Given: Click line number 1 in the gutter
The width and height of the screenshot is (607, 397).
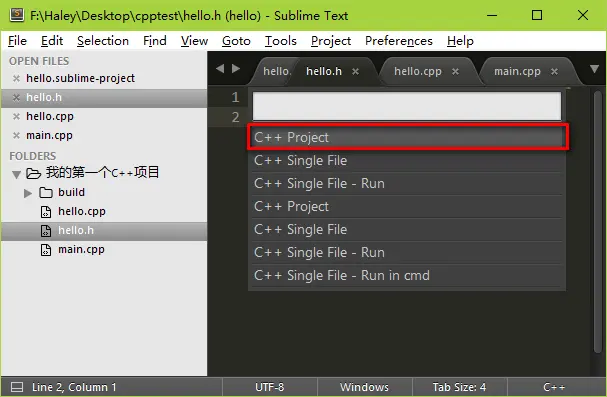Looking at the screenshot, I should coord(235,98).
